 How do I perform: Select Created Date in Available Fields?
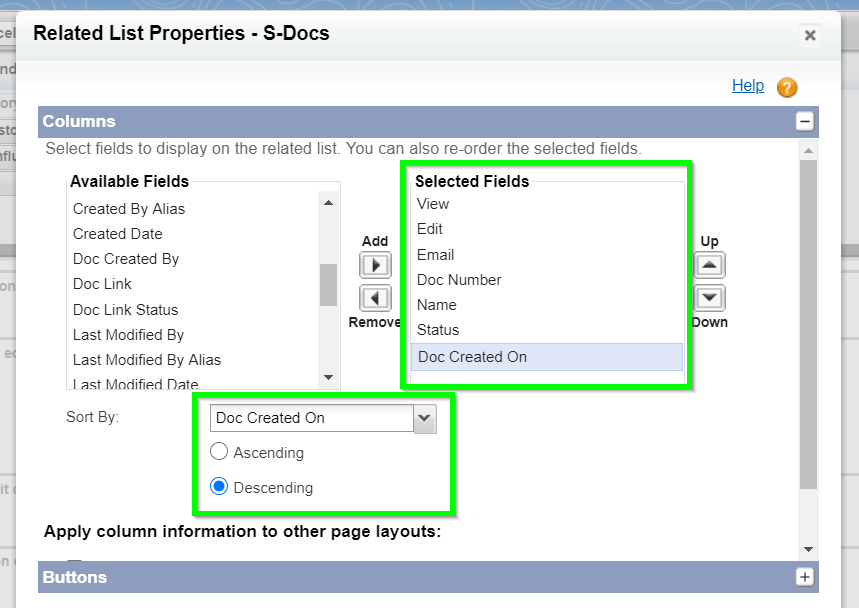tap(194, 234)
